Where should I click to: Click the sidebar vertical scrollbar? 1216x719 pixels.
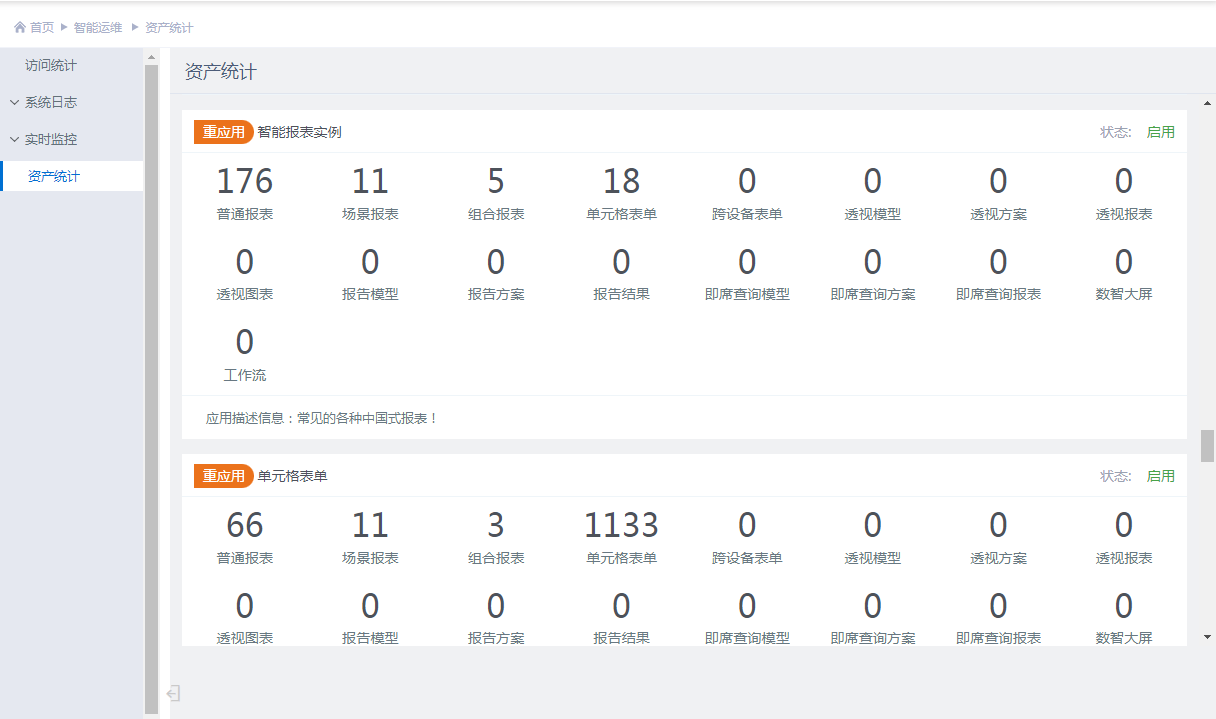pyautogui.click(x=151, y=380)
